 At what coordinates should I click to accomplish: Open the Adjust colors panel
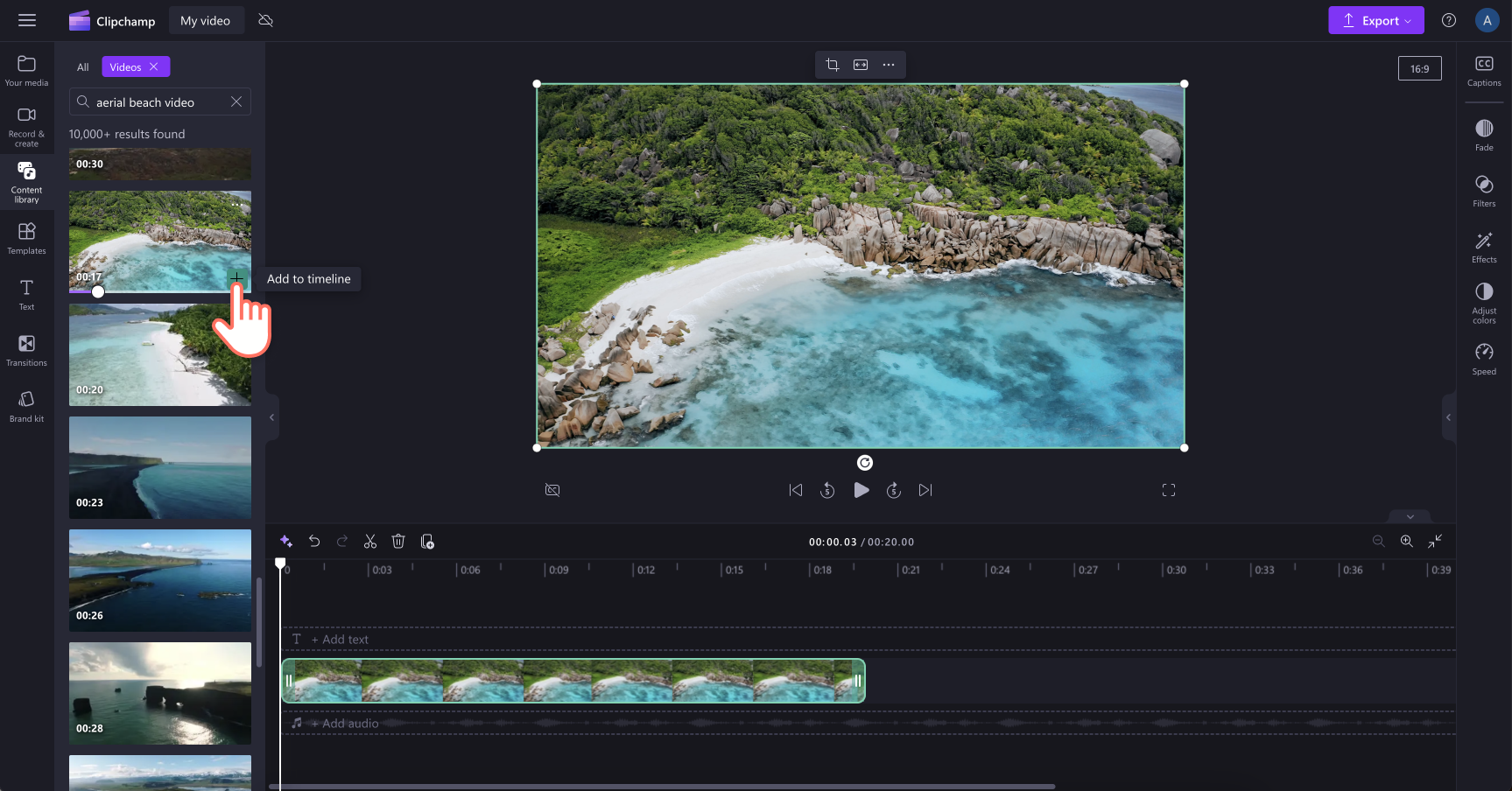[1483, 302]
